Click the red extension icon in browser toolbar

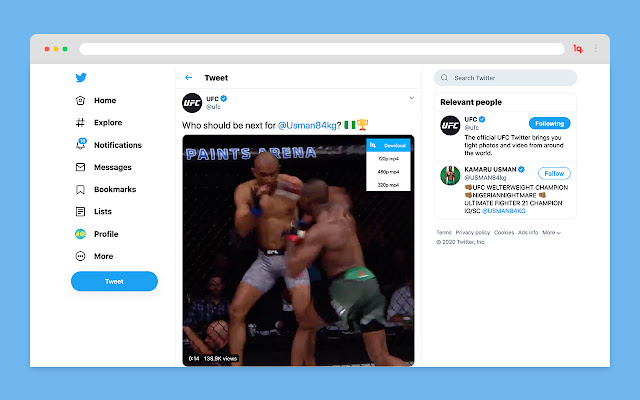point(578,49)
